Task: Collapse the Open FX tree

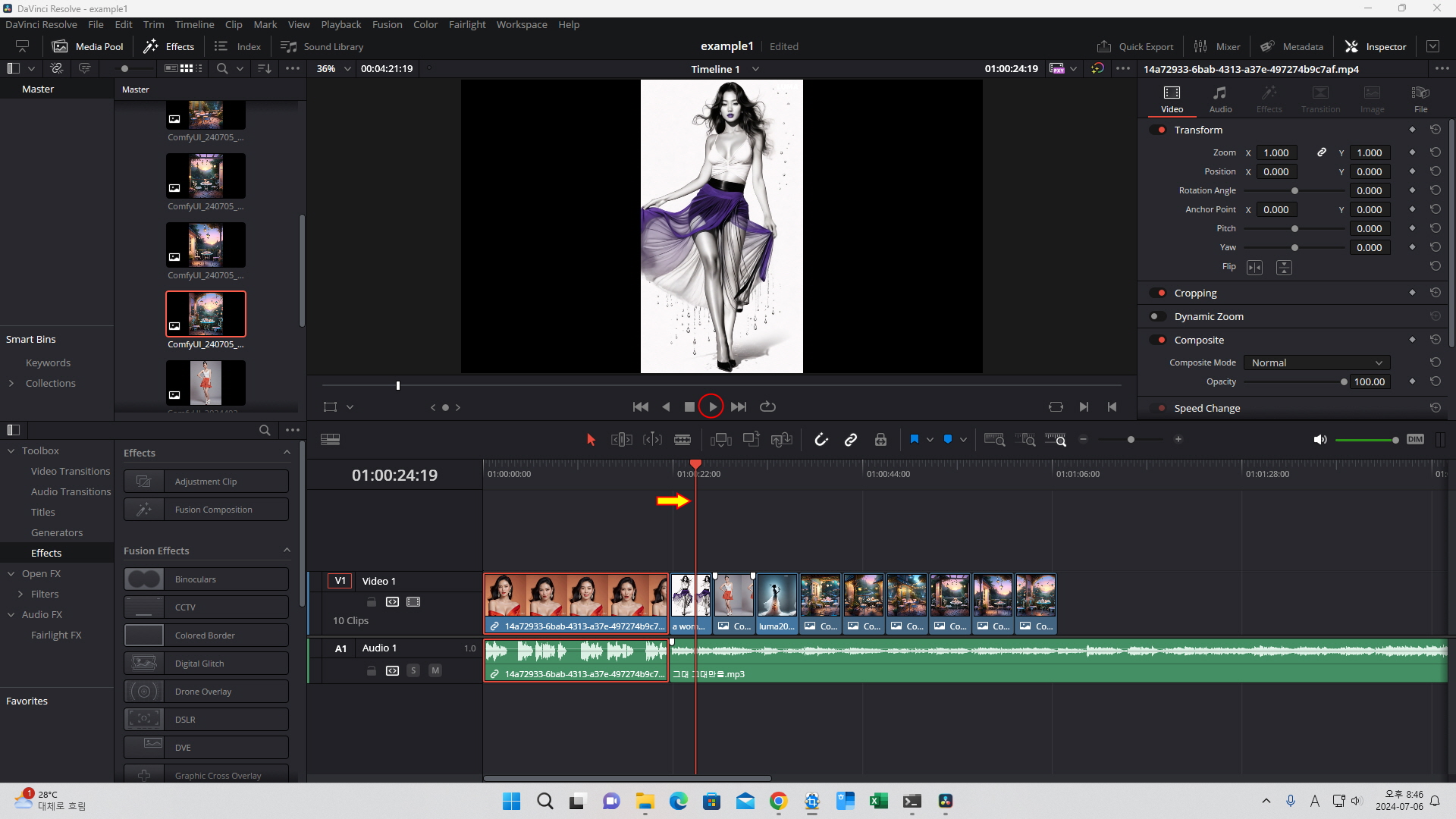Action: pyautogui.click(x=11, y=574)
